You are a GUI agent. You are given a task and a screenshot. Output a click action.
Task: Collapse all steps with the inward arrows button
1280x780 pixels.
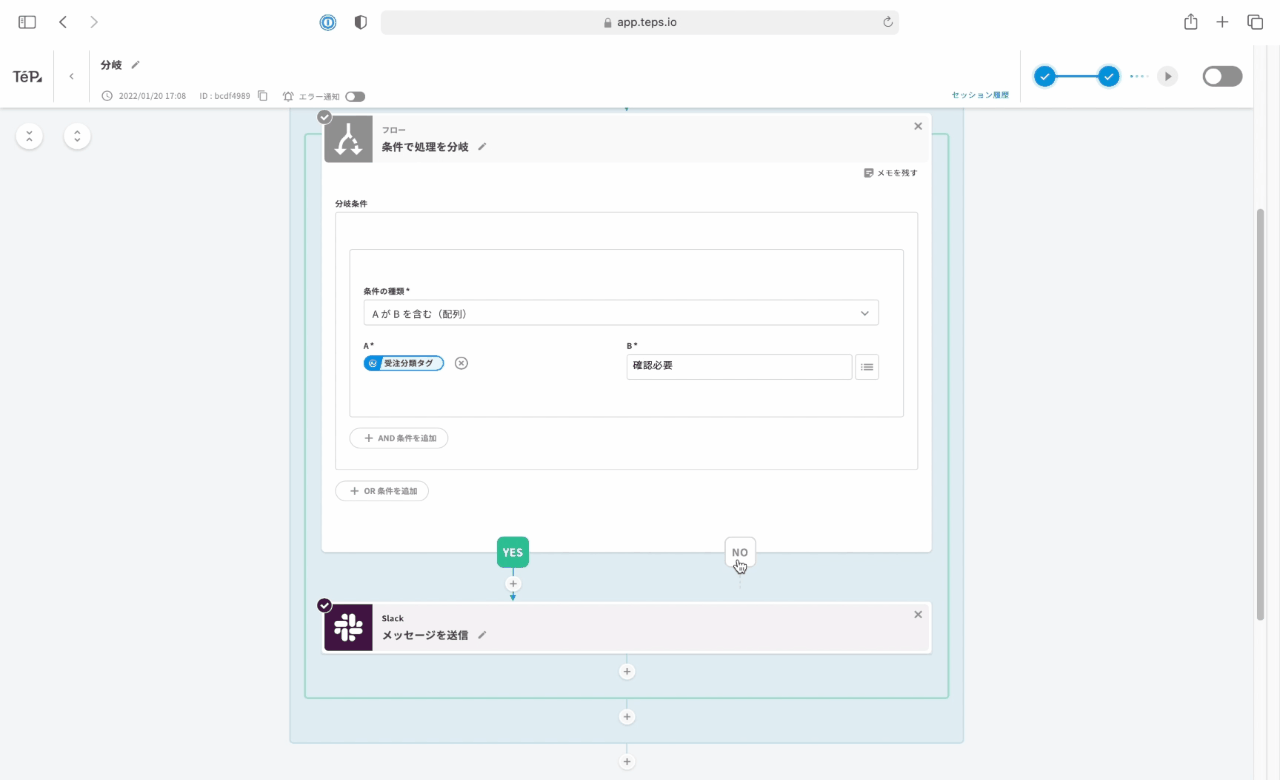click(29, 136)
